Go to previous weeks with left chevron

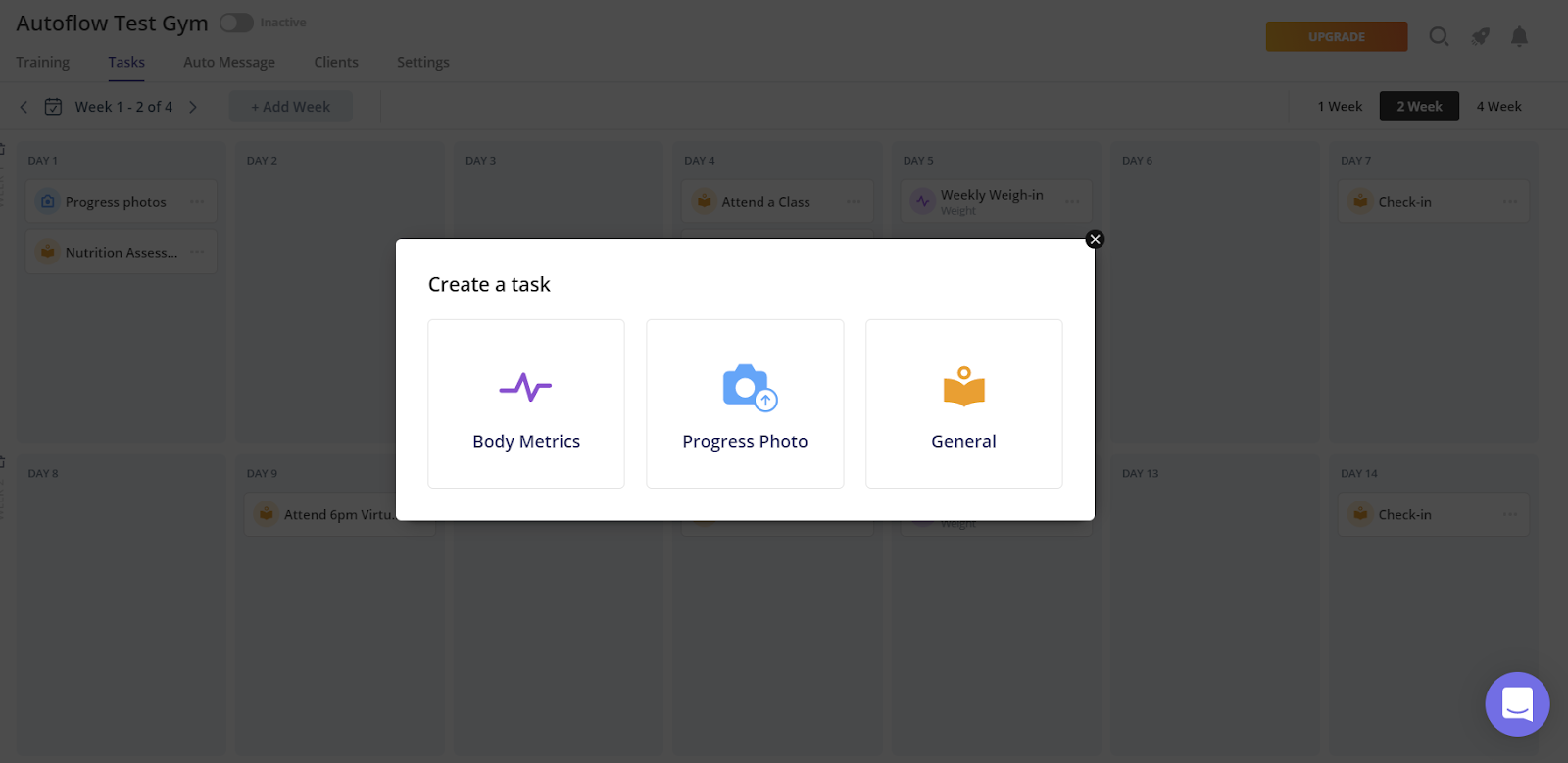pyautogui.click(x=24, y=107)
